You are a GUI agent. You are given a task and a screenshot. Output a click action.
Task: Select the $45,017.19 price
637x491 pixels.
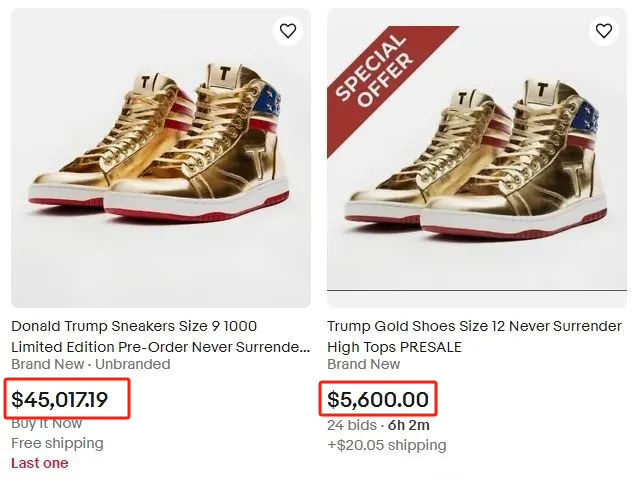tap(68, 400)
